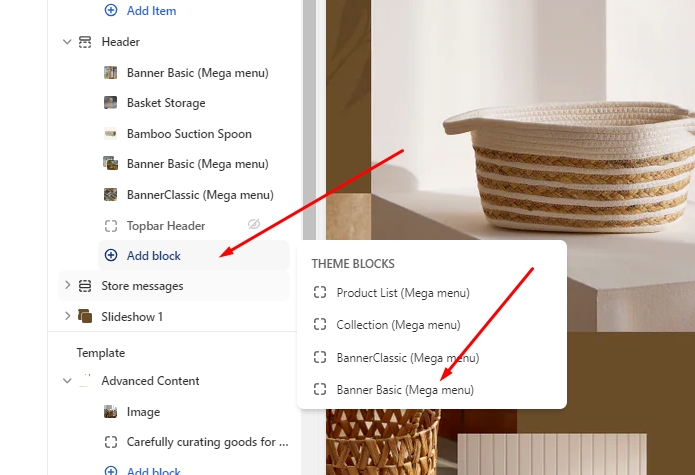Click the Basket Storage thumbnail icon
695x475 pixels.
[111, 103]
